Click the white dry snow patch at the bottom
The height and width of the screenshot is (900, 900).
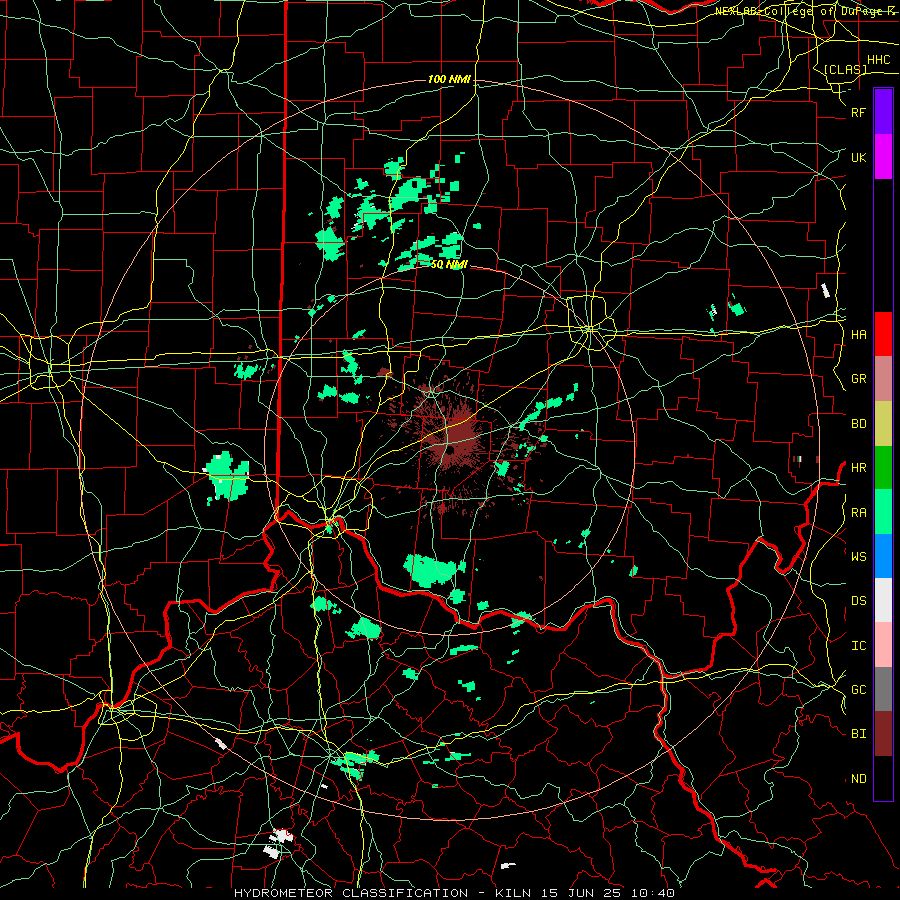(278, 843)
